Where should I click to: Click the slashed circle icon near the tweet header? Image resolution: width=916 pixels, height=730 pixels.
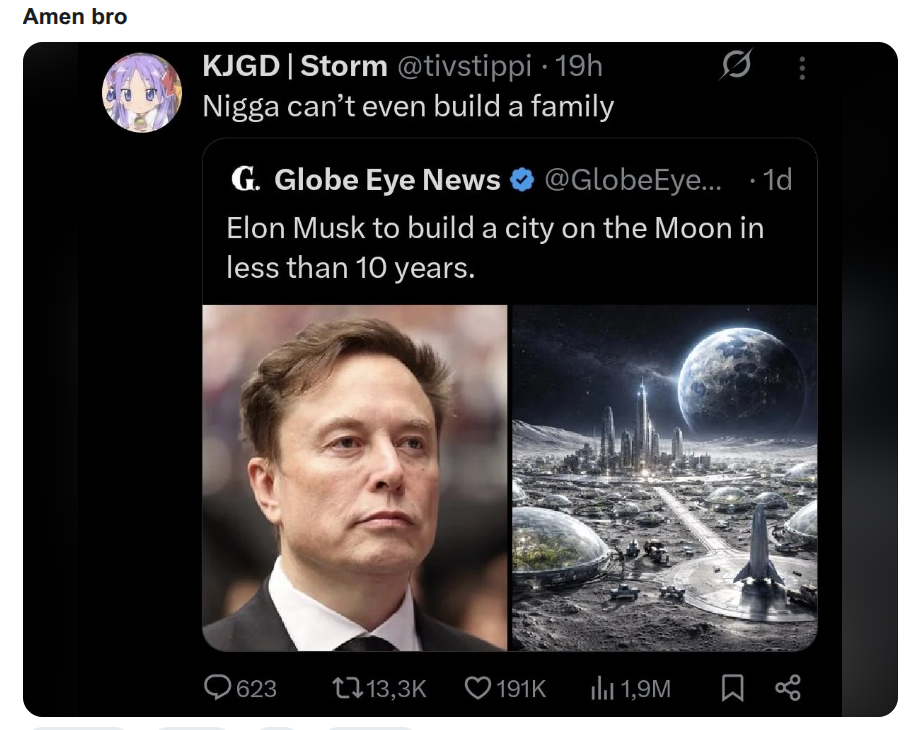click(x=736, y=64)
